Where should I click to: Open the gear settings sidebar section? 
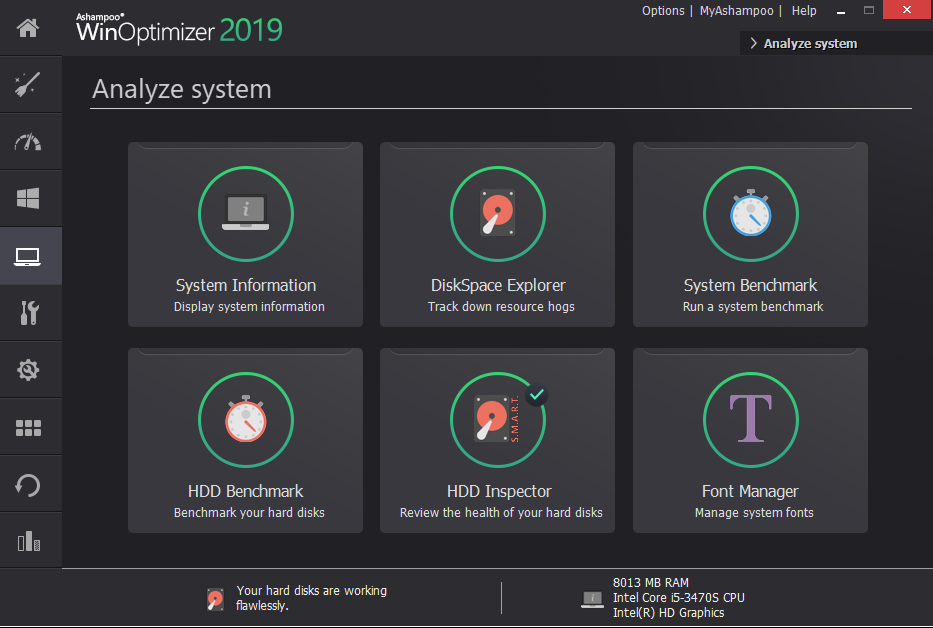click(x=28, y=370)
